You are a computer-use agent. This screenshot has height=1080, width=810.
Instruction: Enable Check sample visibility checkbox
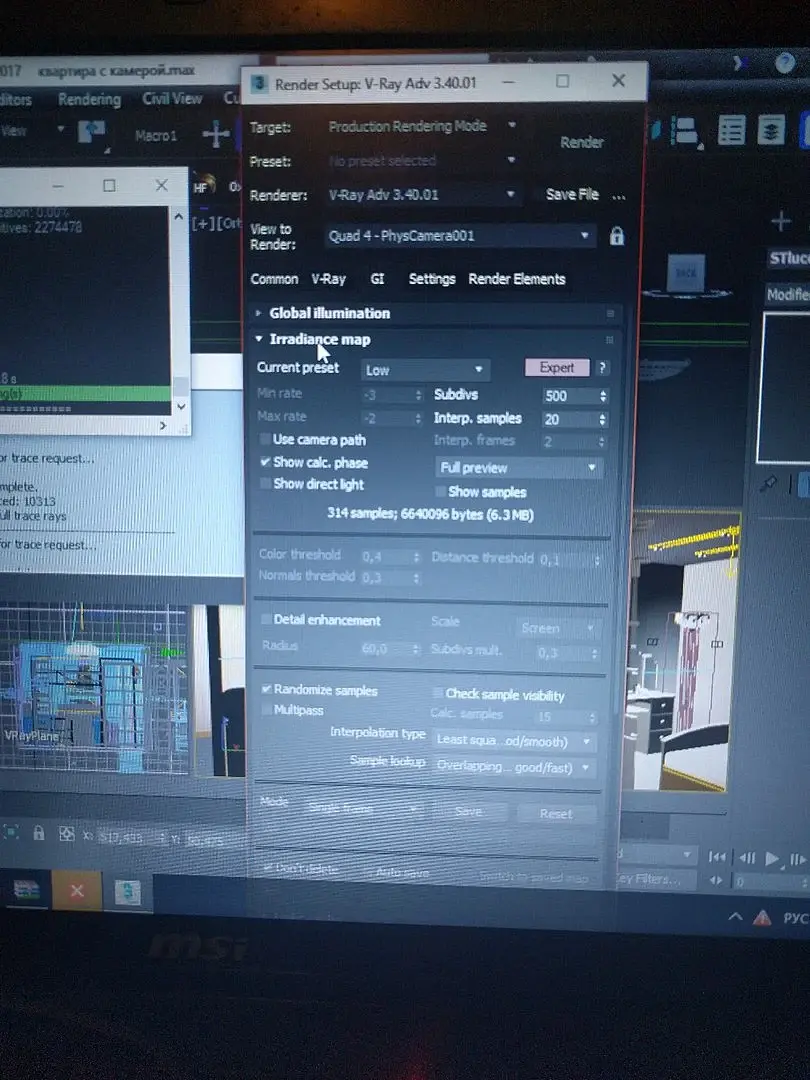pos(437,692)
